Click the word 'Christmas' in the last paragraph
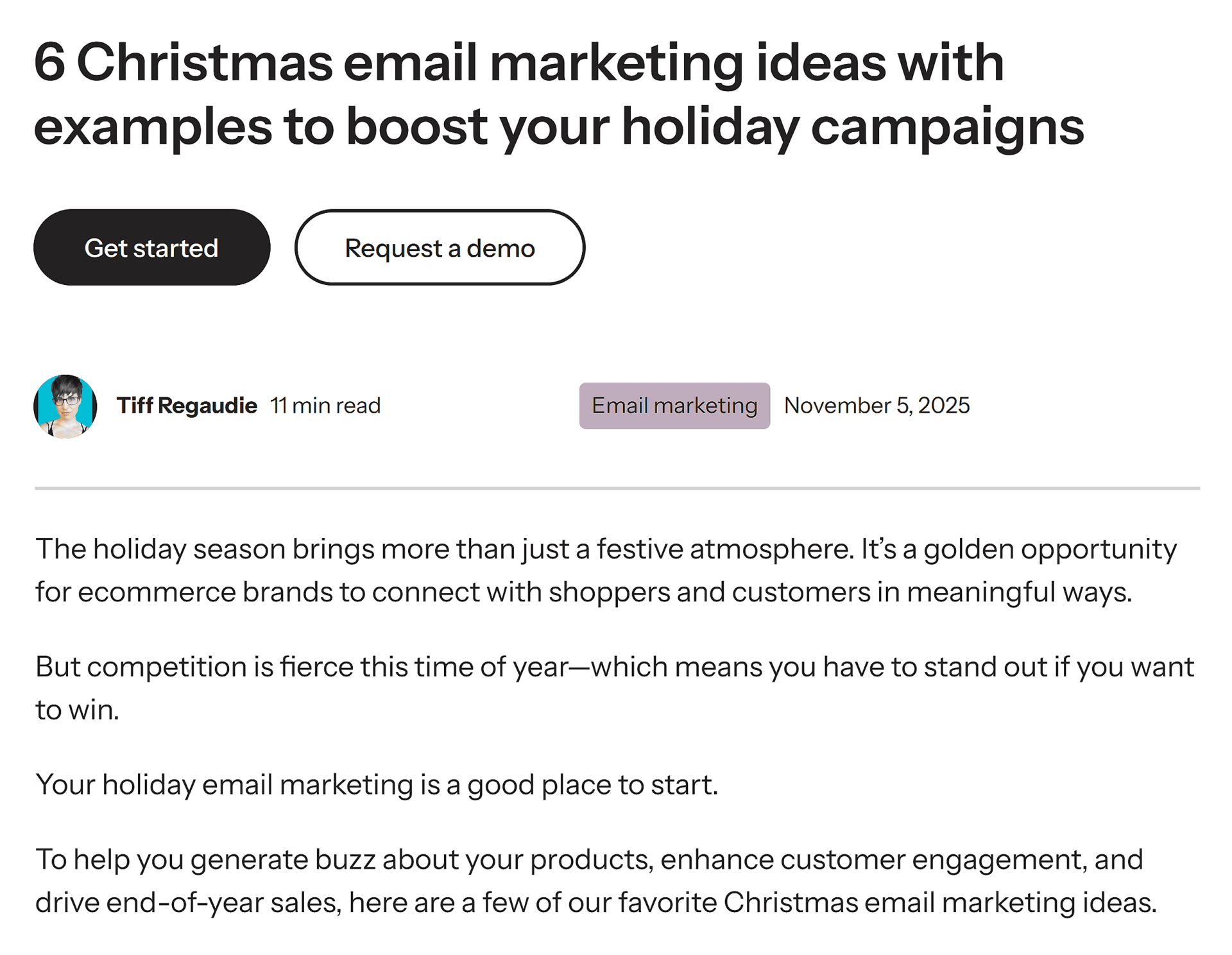 (x=791, y=902)
